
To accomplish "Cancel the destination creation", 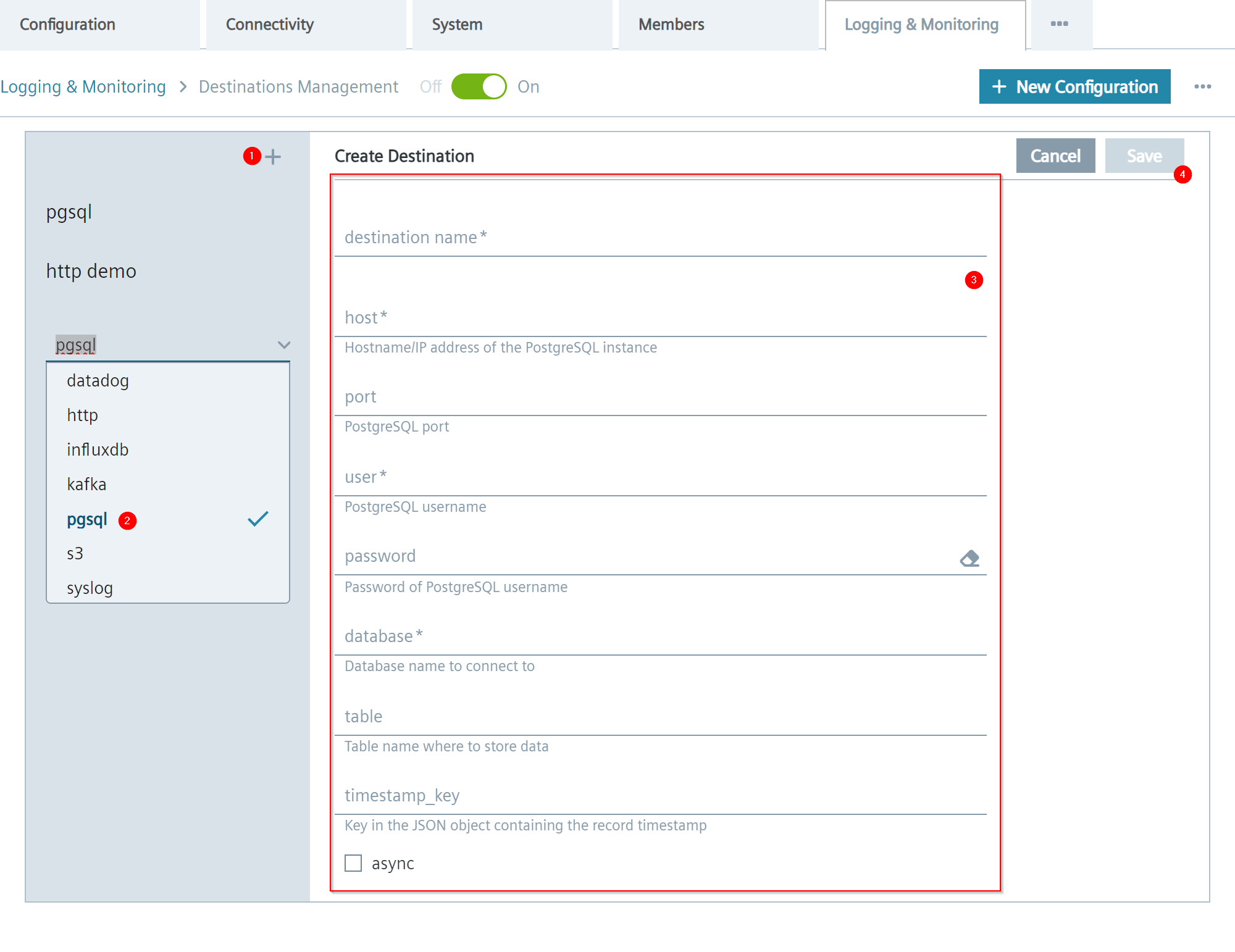I will pos(1055,156).
